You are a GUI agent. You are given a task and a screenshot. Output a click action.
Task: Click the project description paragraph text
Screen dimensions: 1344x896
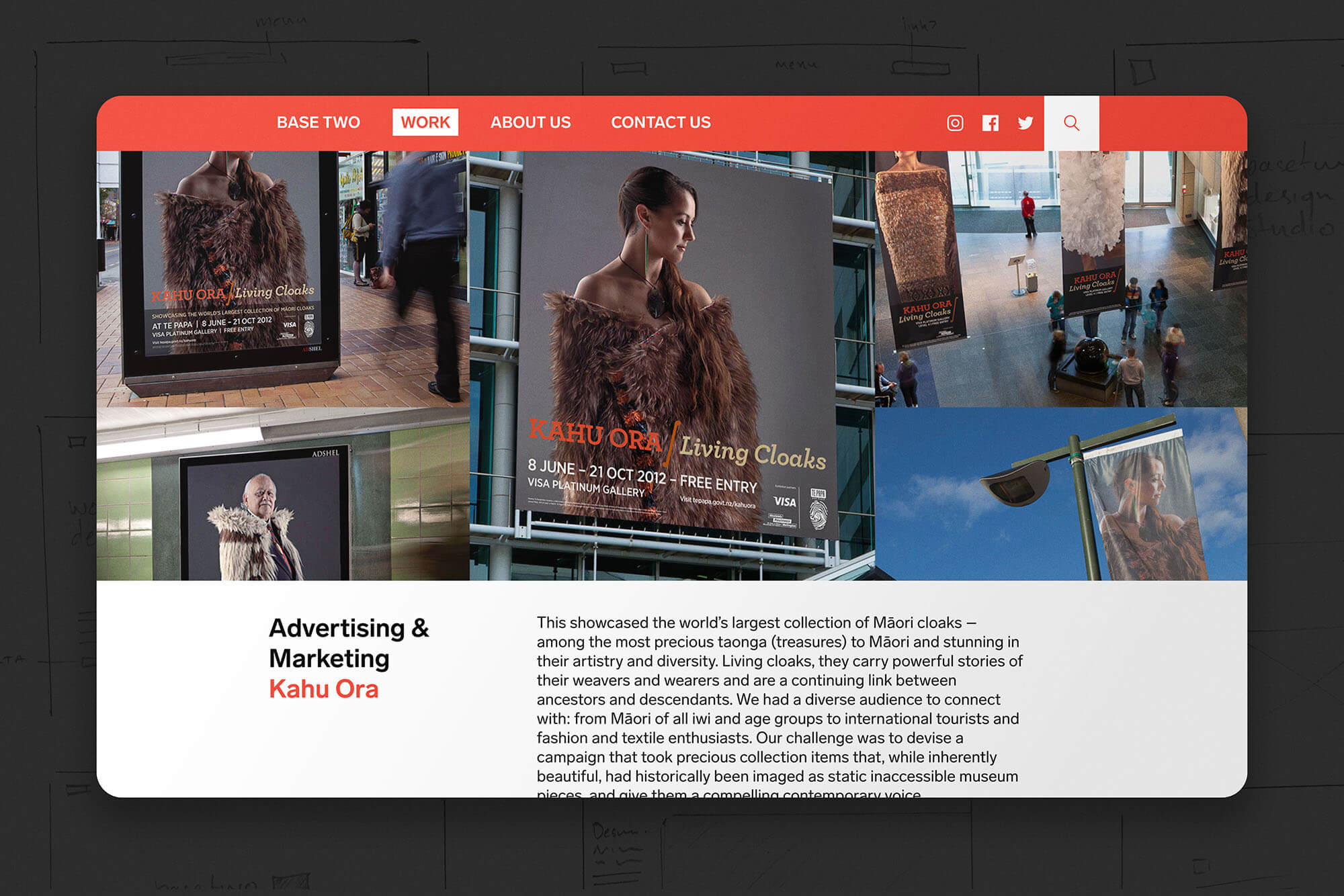(780, 705)
